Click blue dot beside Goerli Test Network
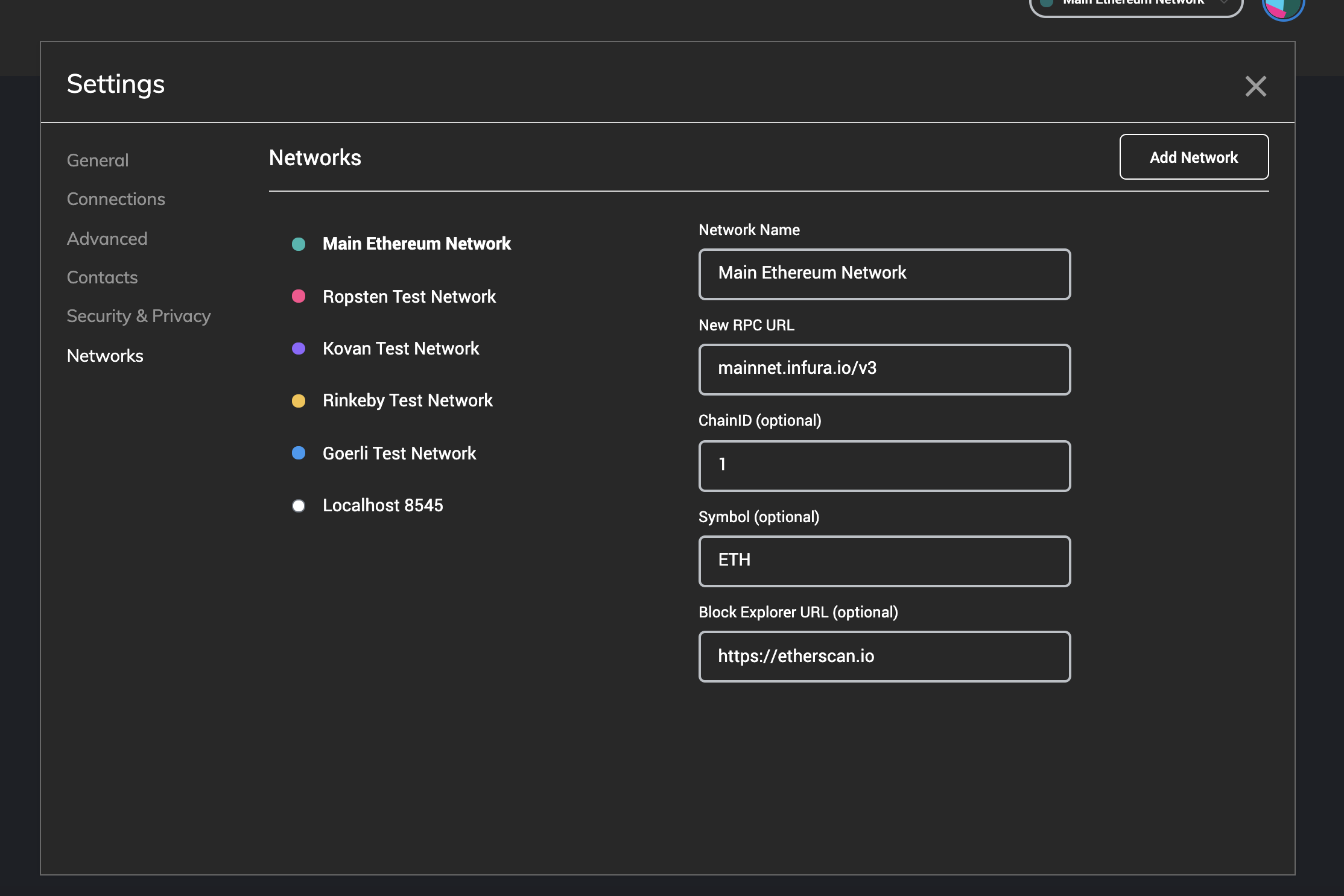 (x=299, y=453)
